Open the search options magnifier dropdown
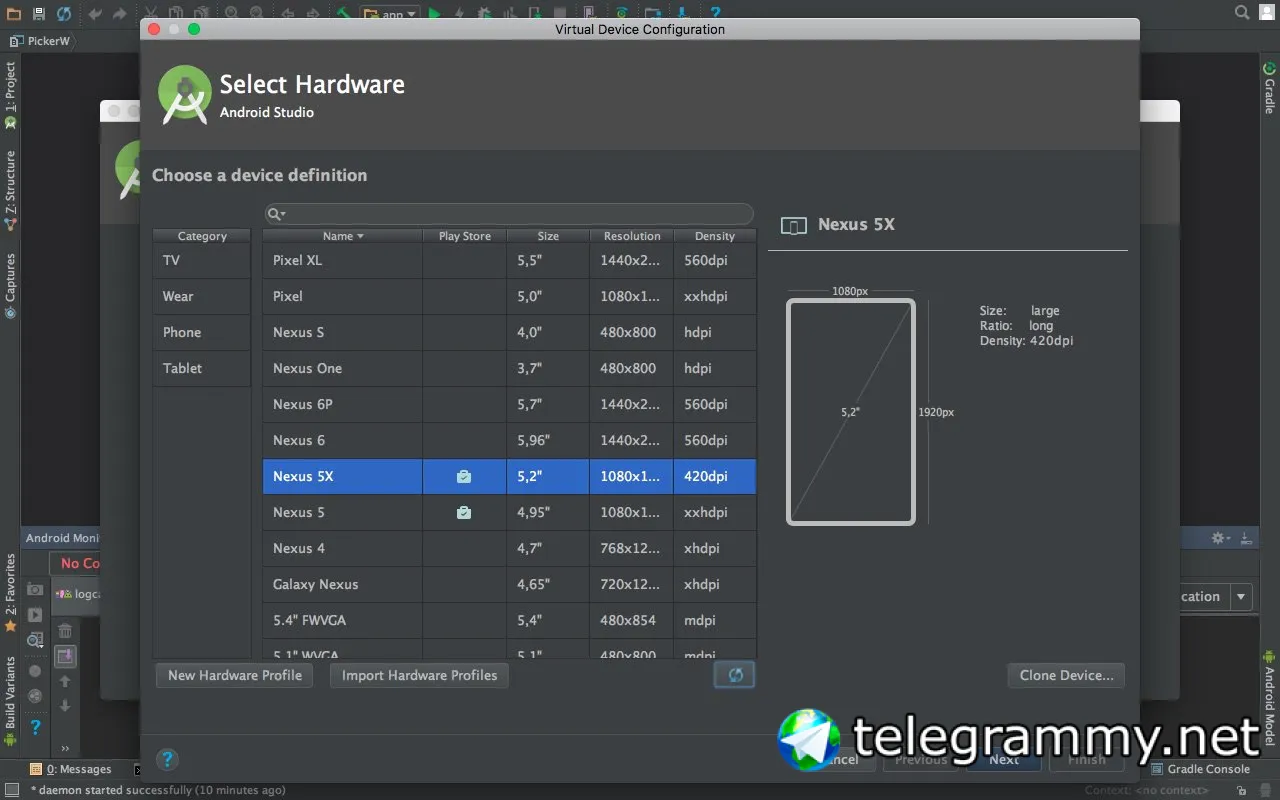 coord(277,214)
